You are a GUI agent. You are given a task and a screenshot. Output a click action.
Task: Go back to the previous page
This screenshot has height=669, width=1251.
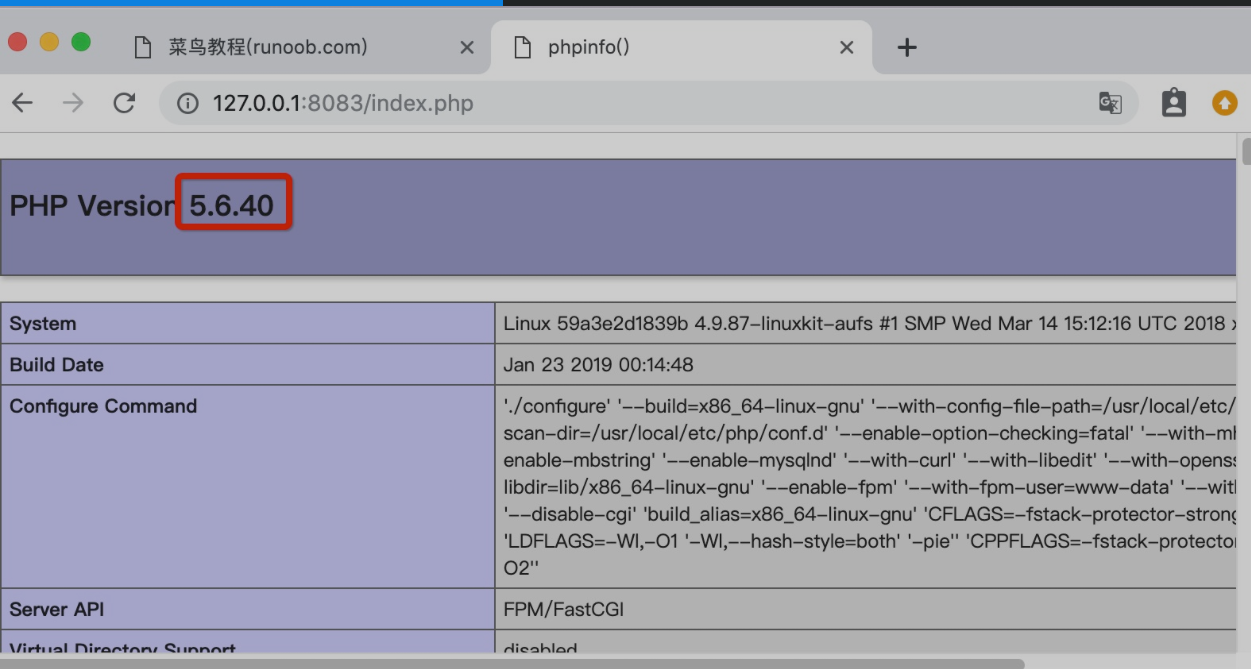click(x=22, y=103)
